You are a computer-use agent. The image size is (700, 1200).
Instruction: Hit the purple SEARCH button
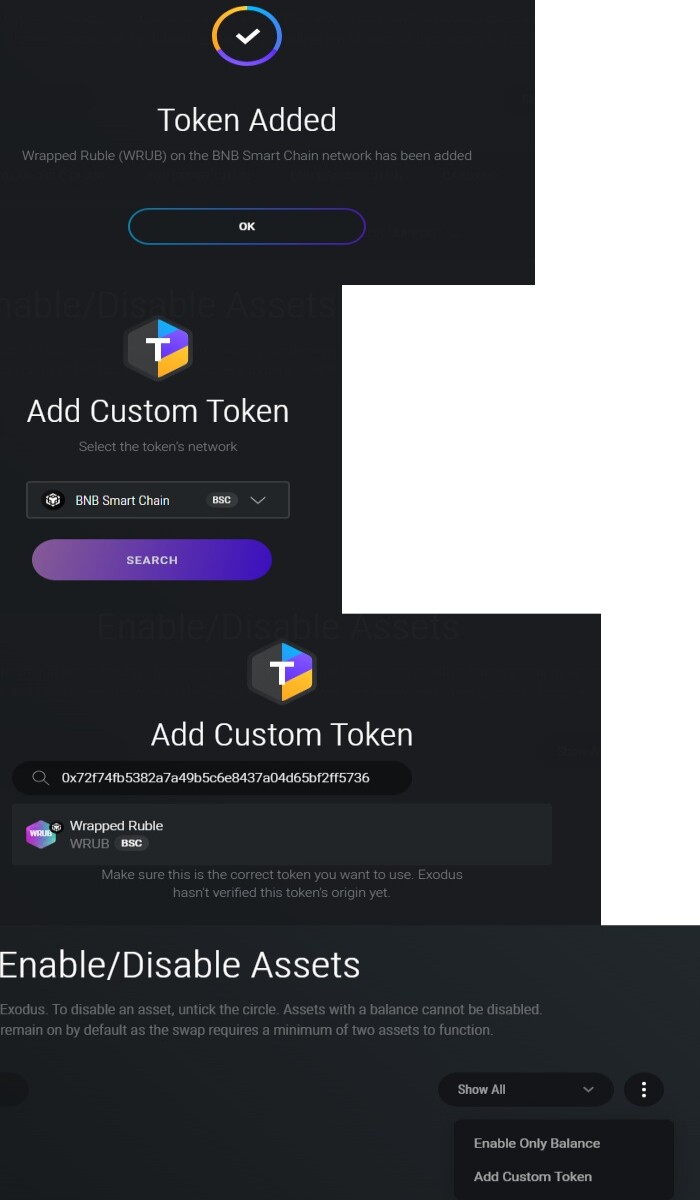(x=152, y=560)
